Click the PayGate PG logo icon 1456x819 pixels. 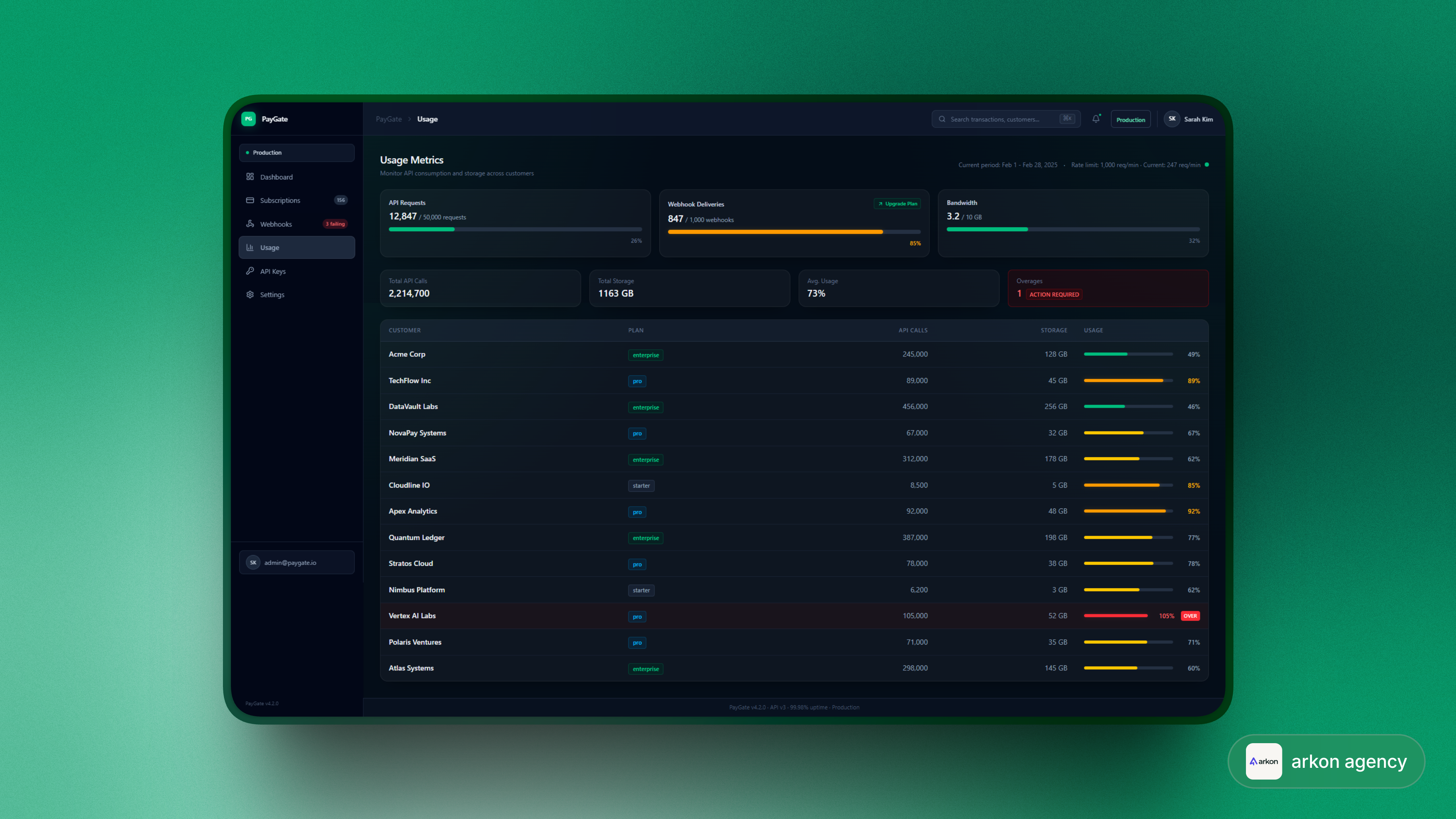click(248, 119)
